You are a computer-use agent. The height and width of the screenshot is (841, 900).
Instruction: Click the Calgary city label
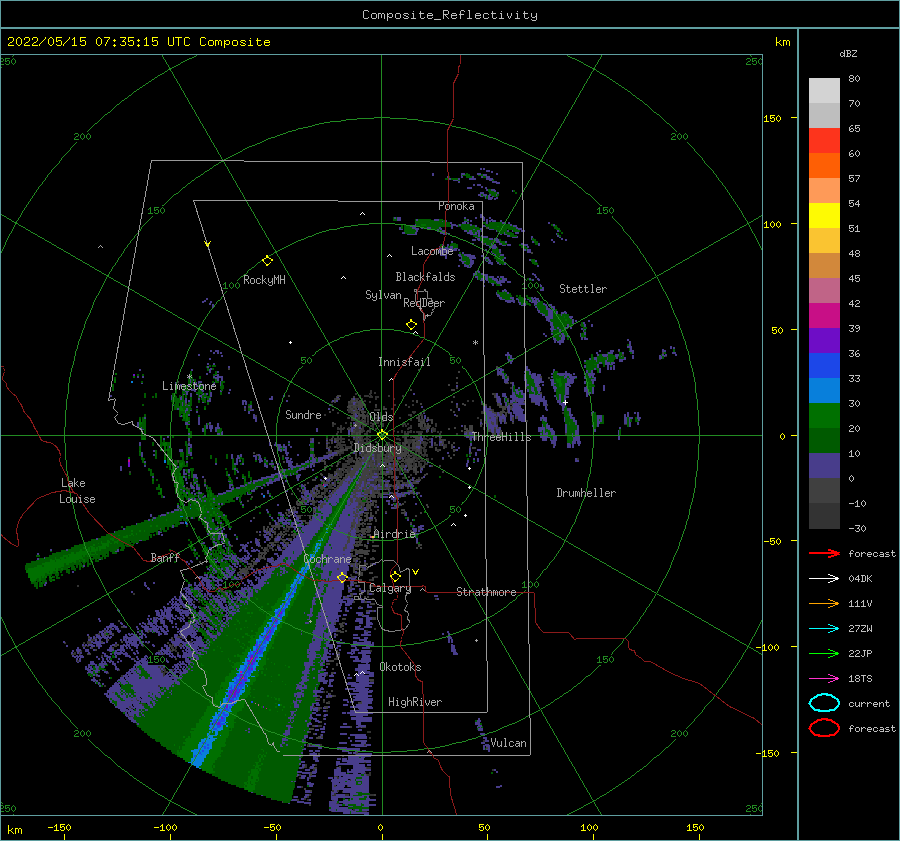point(390,588)
